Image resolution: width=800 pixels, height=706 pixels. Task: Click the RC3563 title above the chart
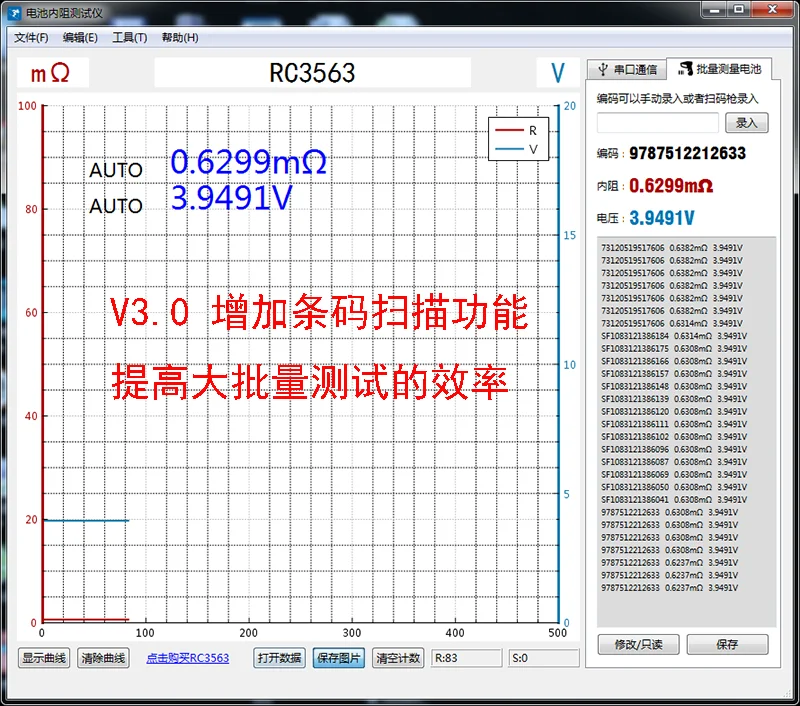pos(312,73)
